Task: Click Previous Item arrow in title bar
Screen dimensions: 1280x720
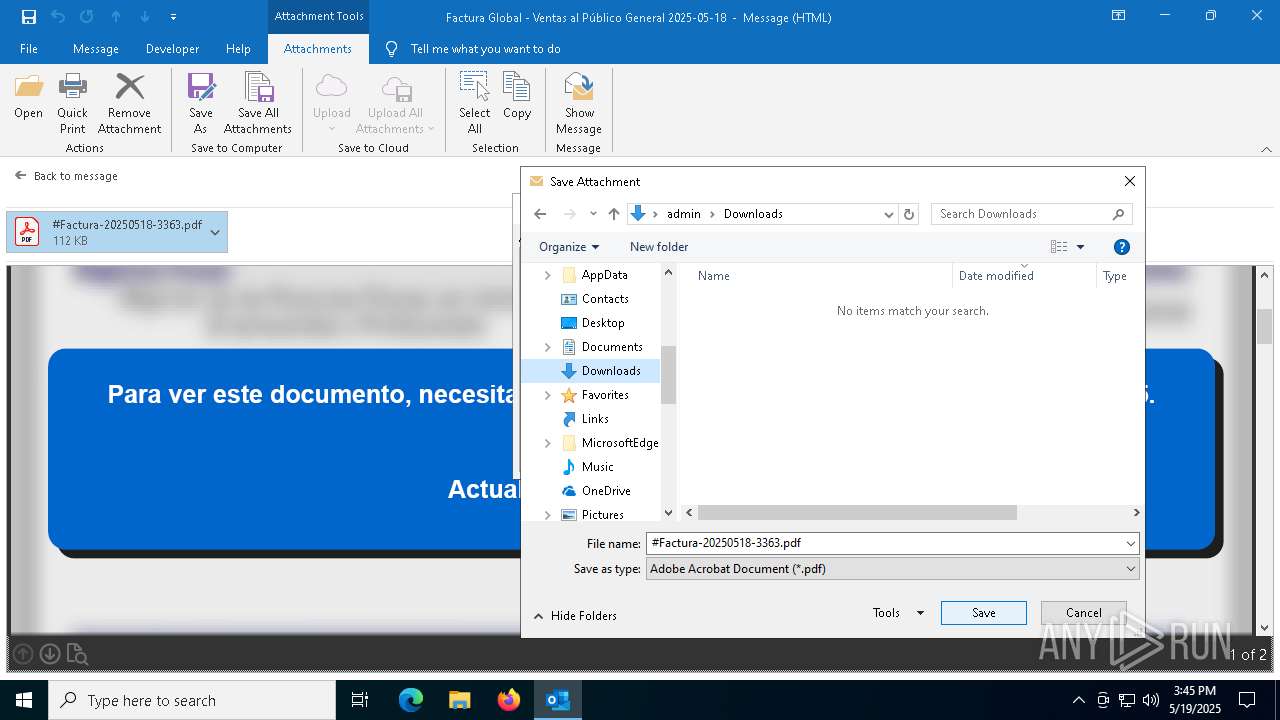Action: [x=116, y=16]
